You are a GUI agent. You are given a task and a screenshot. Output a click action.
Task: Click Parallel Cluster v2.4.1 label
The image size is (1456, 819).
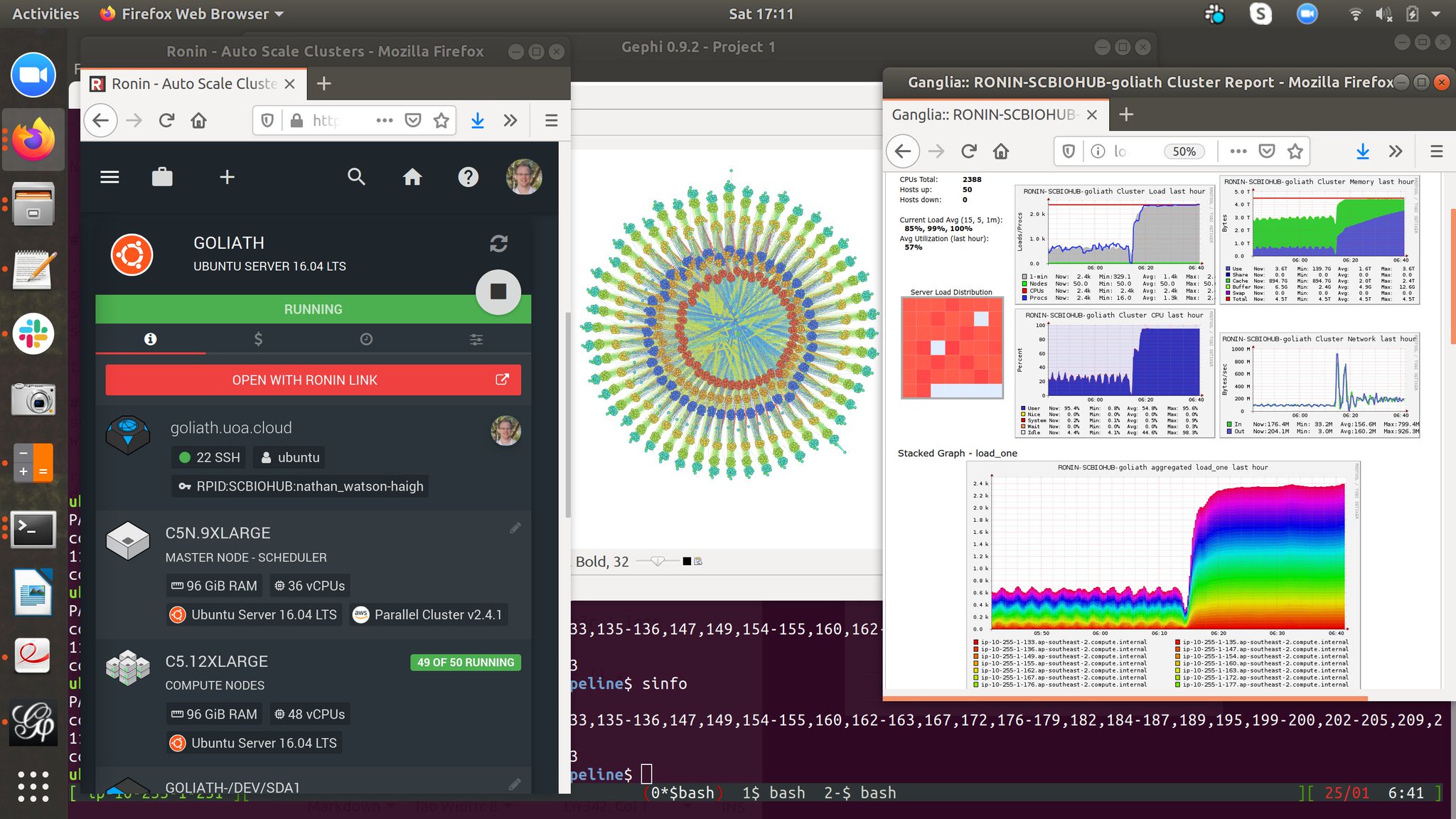click(x=427, y=614)
